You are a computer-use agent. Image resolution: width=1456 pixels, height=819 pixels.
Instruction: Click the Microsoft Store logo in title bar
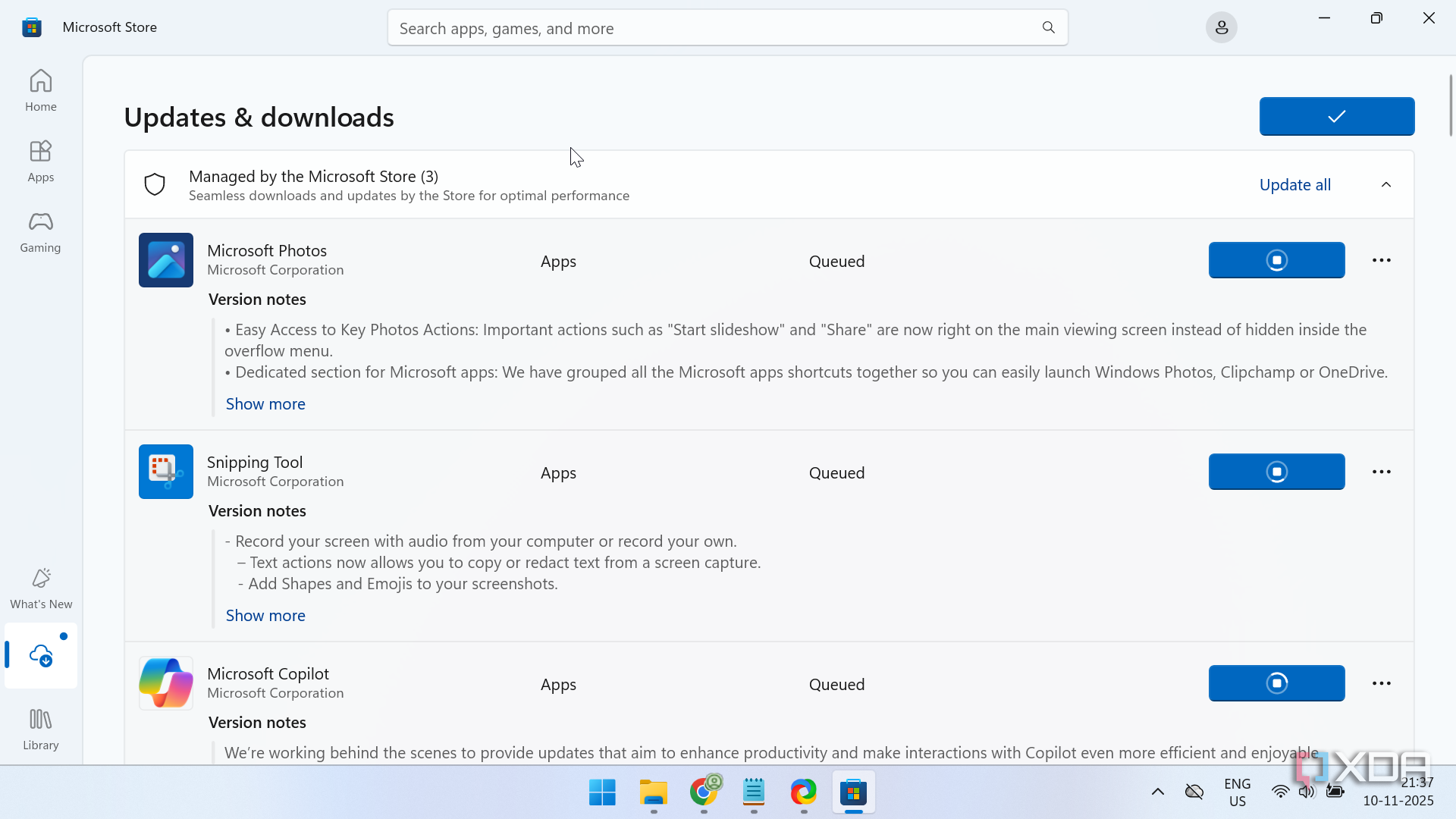click(32, 27)
